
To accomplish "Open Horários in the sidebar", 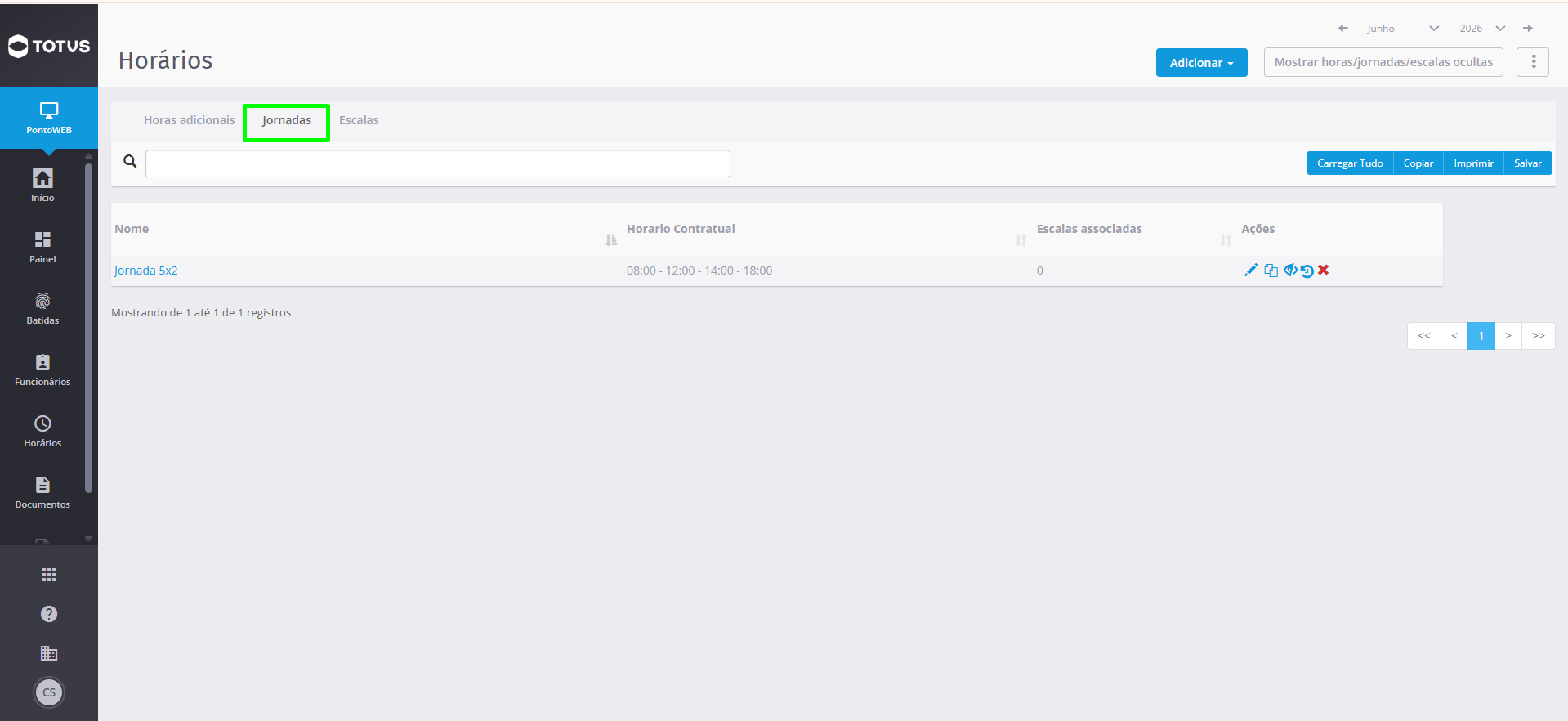I will click(42, 431).
